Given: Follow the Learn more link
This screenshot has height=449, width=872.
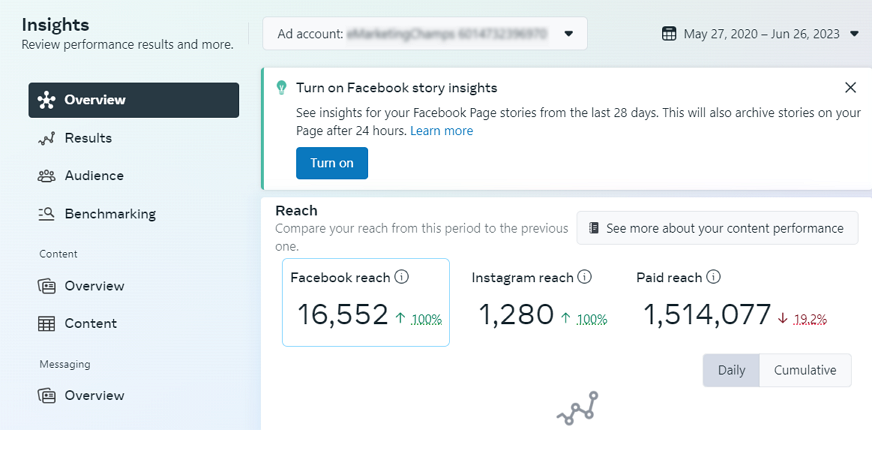Looking at the screenshot, I should (441, 131).
